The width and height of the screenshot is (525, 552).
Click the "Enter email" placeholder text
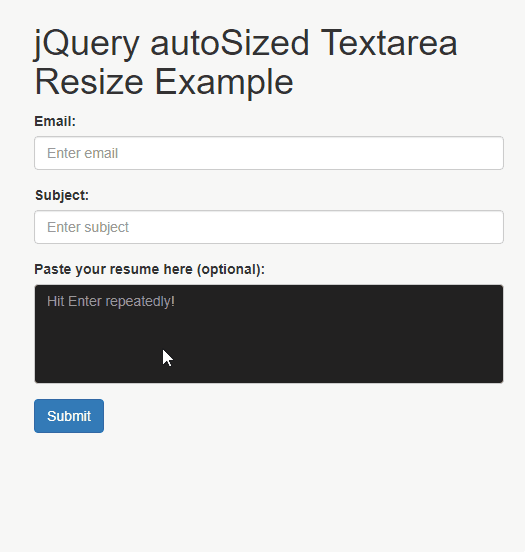coord(82,153)
